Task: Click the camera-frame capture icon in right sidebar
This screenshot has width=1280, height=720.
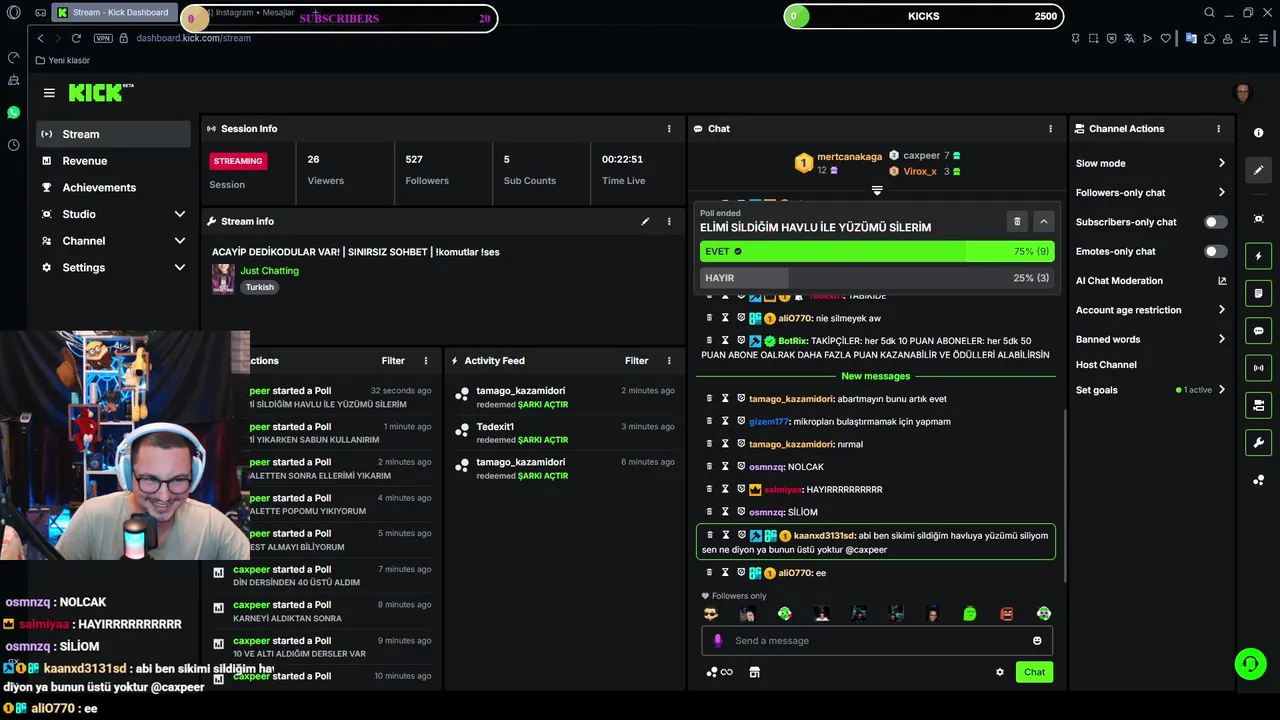Action: (1258, 219)
